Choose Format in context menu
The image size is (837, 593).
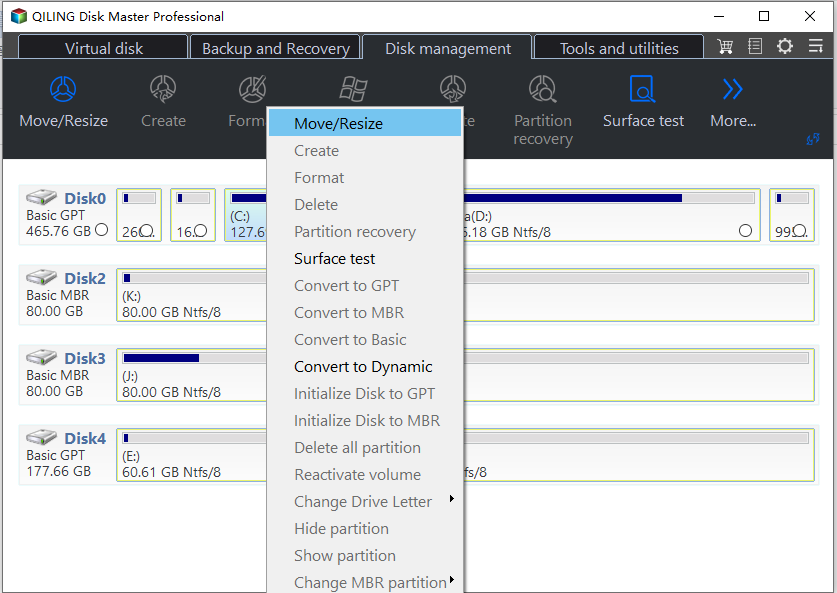pos(365,177)
